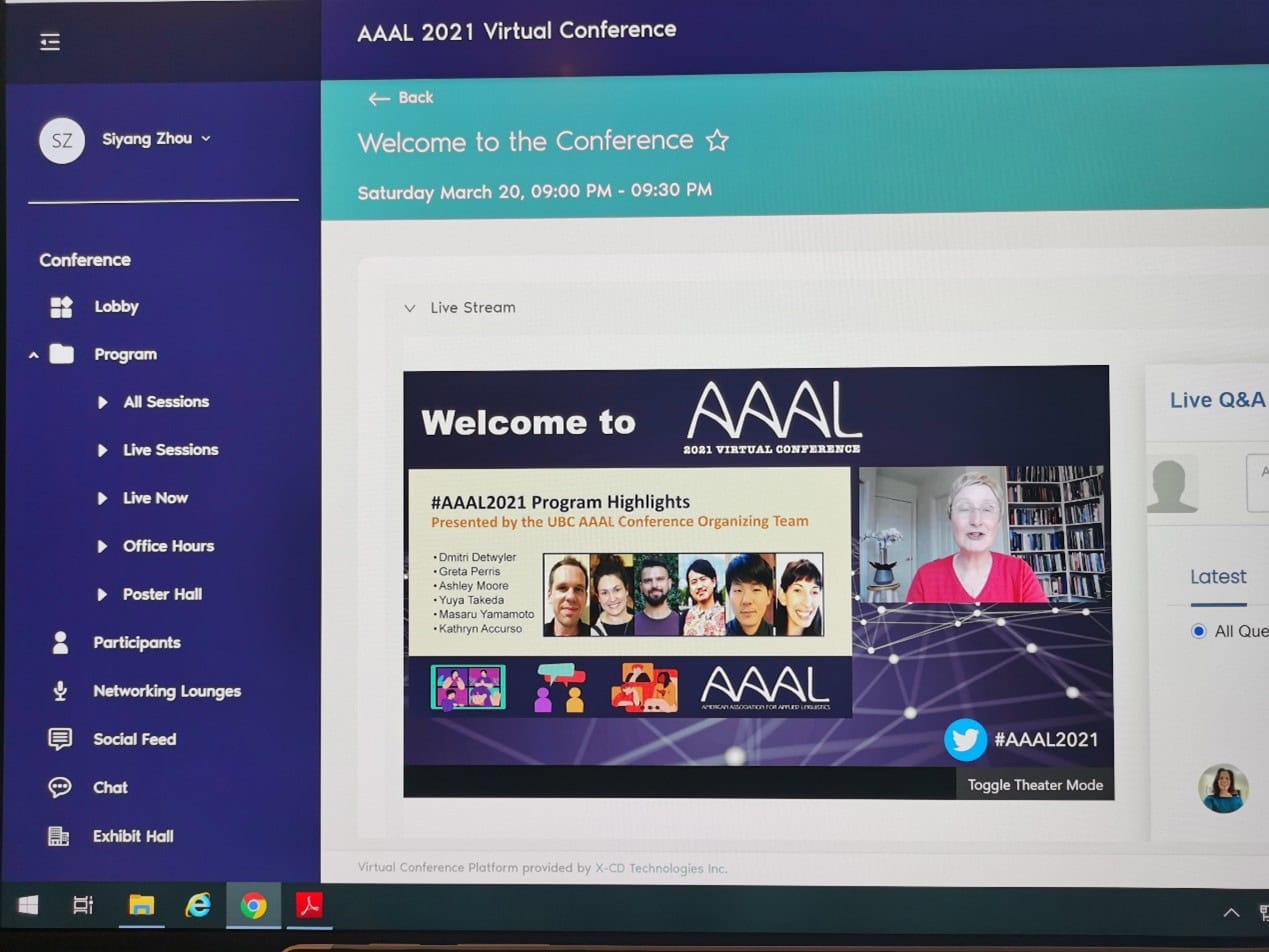Click the live stream video of speaker
This screenshot has height=952, width=1269.
tap(982, 534)
